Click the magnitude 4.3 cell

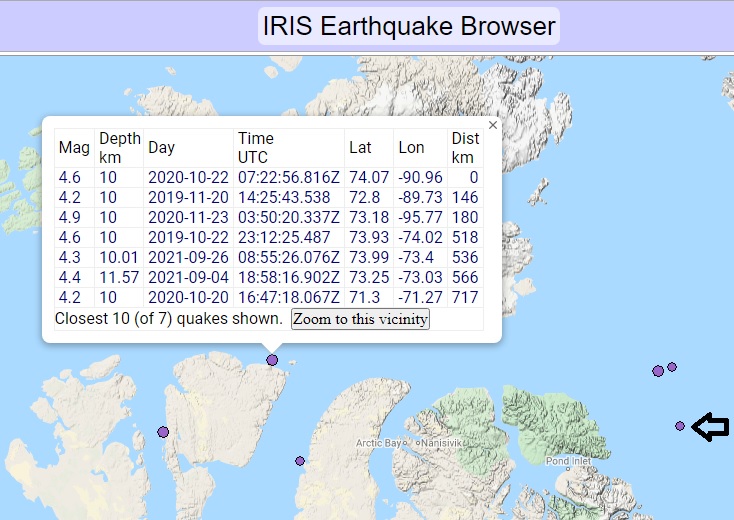74,257
